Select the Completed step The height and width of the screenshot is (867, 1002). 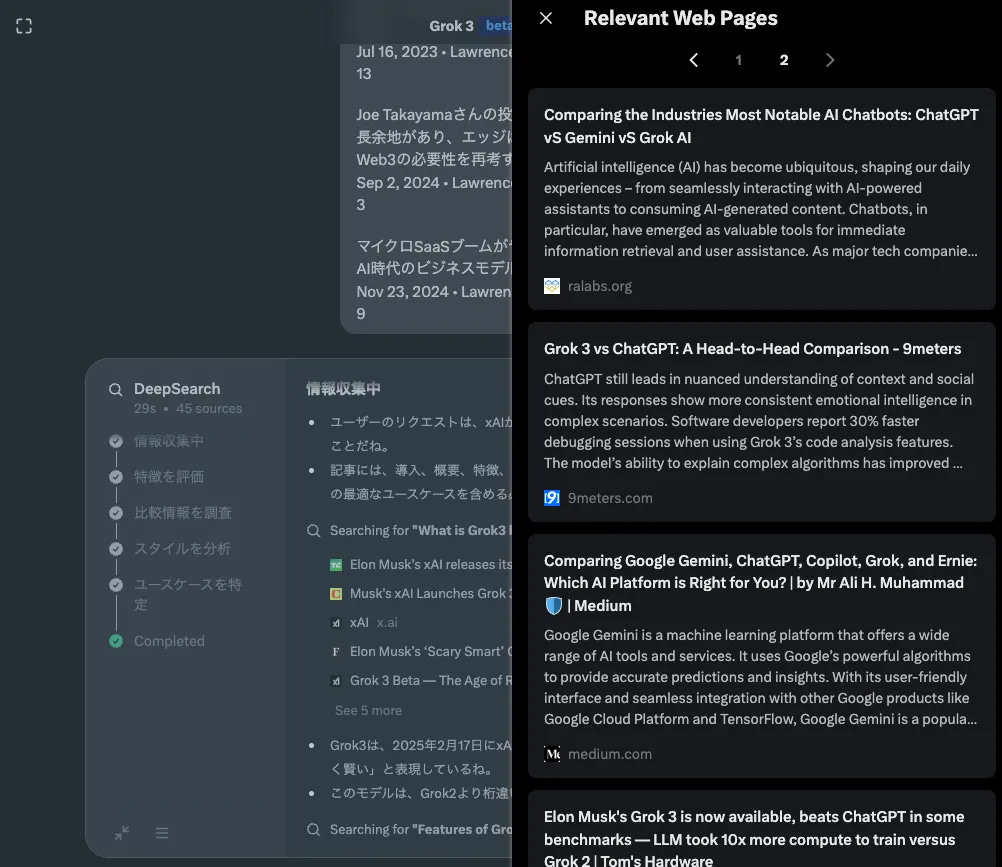coord(169,641)
